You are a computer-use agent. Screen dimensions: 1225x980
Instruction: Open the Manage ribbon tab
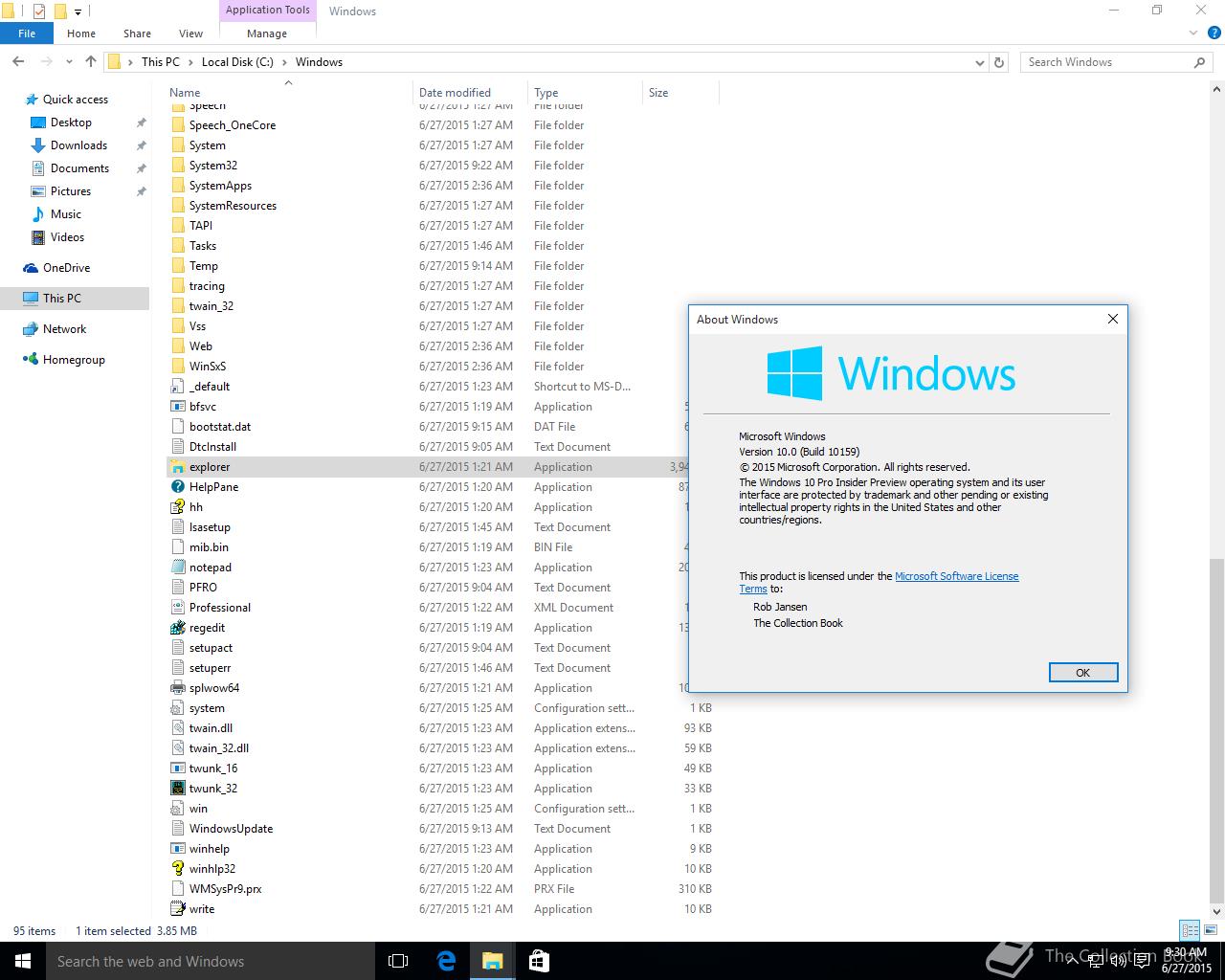click(x=267, y=33)
